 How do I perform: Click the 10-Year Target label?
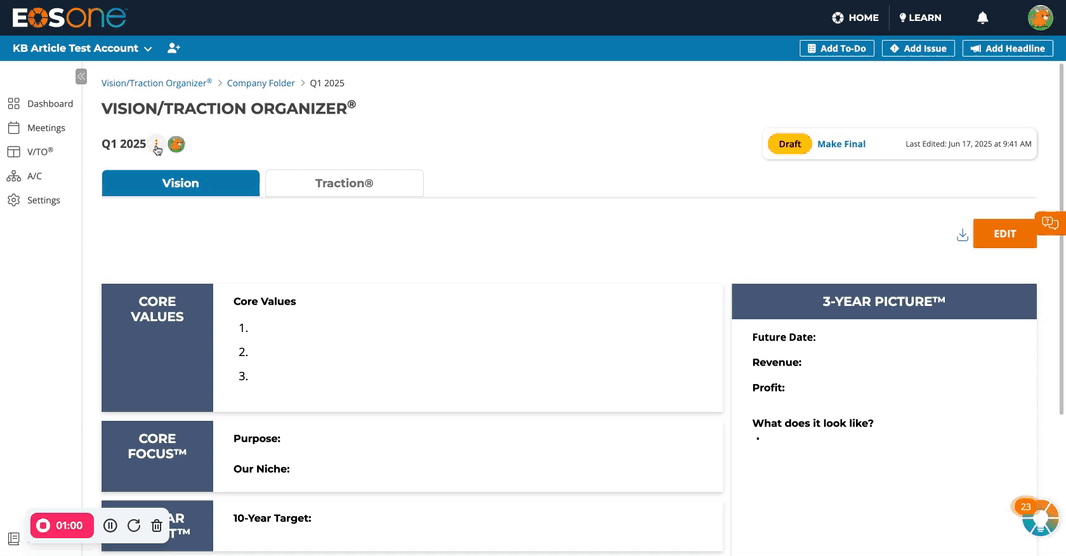(x=272, y=518)
